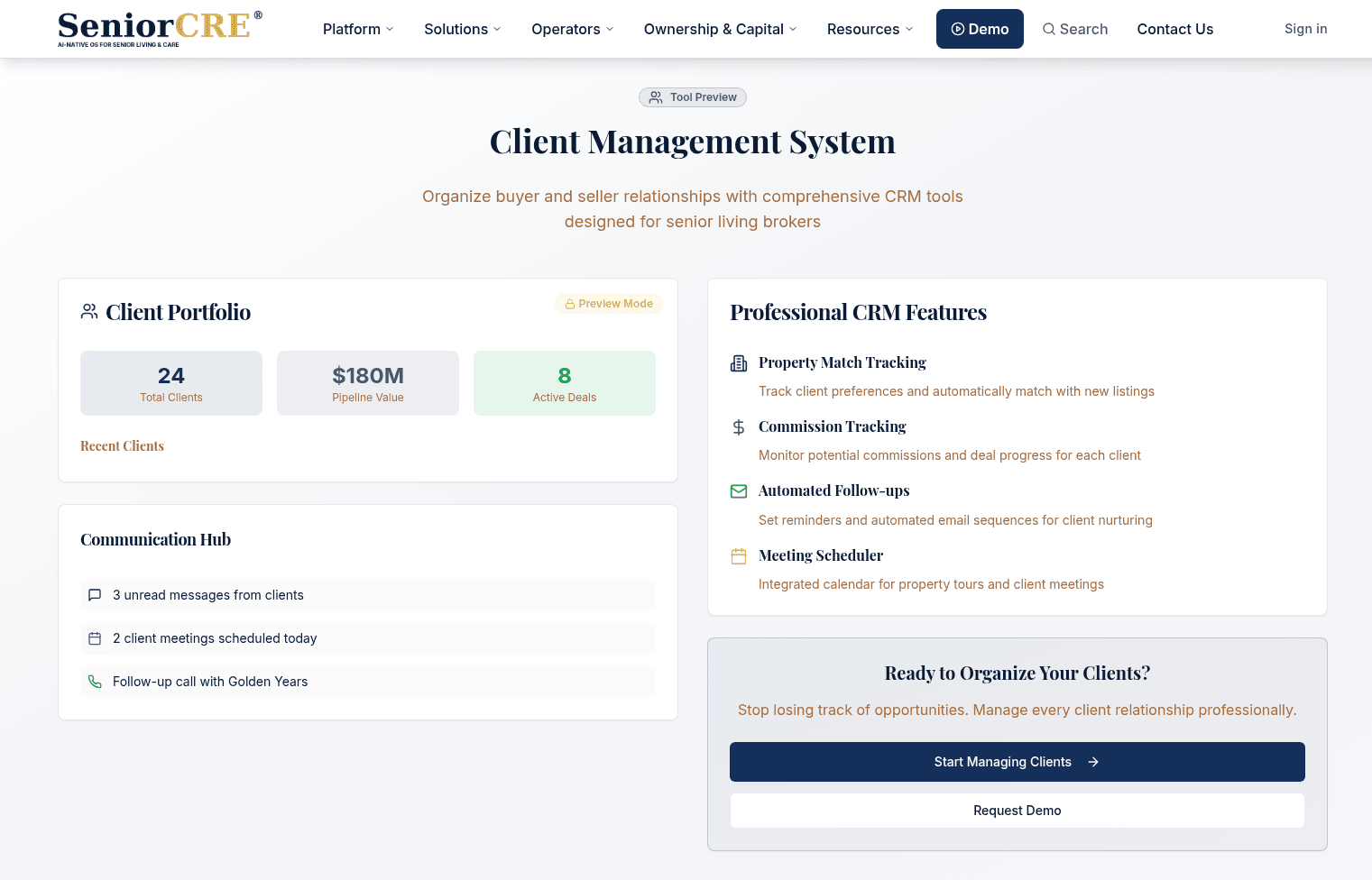Click the Preview Mode badge
1372x880 pixels.
(x=609, y=304)
